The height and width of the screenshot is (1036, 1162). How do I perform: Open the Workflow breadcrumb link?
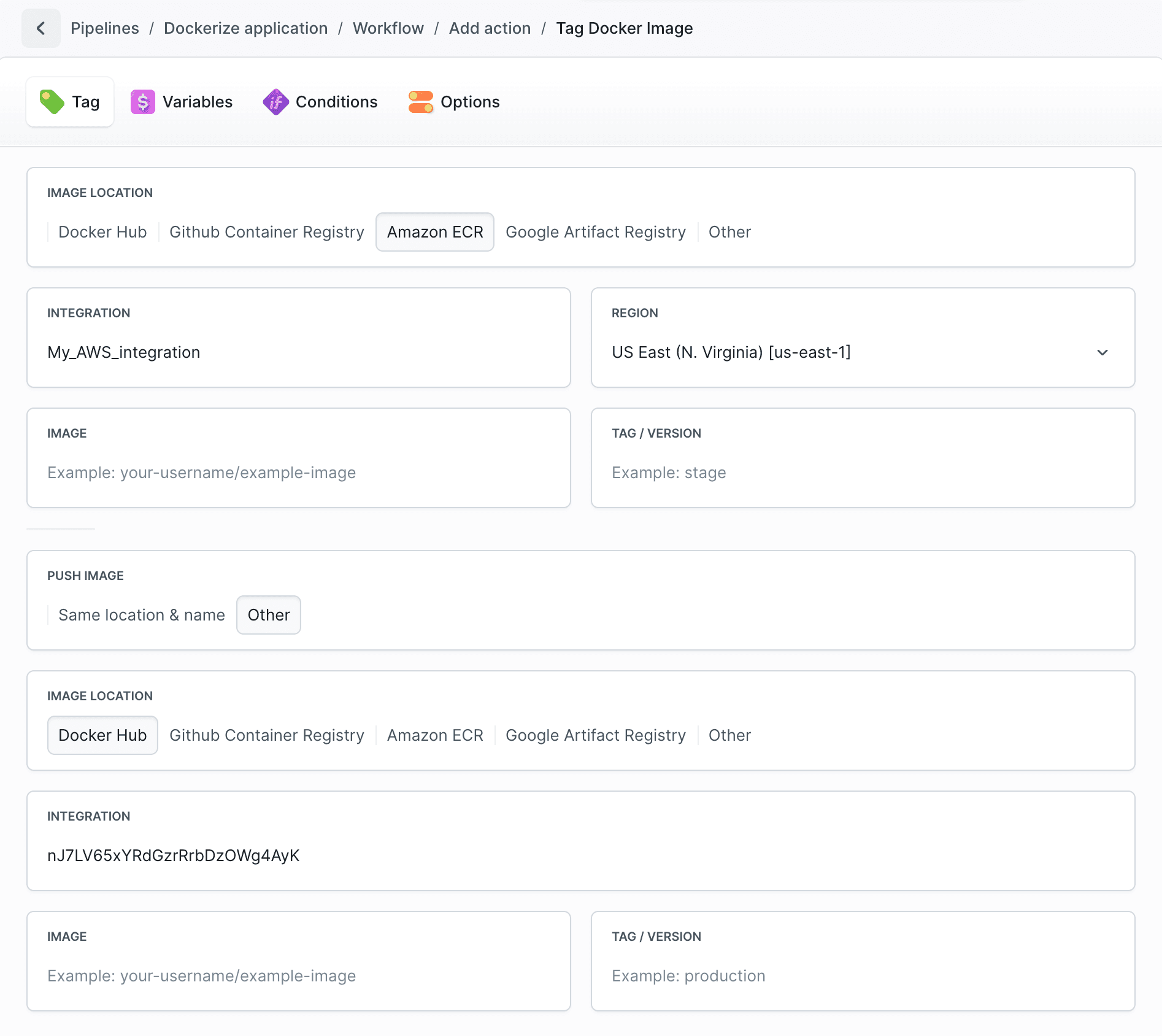pyautogui.click(x=388, y=28)
